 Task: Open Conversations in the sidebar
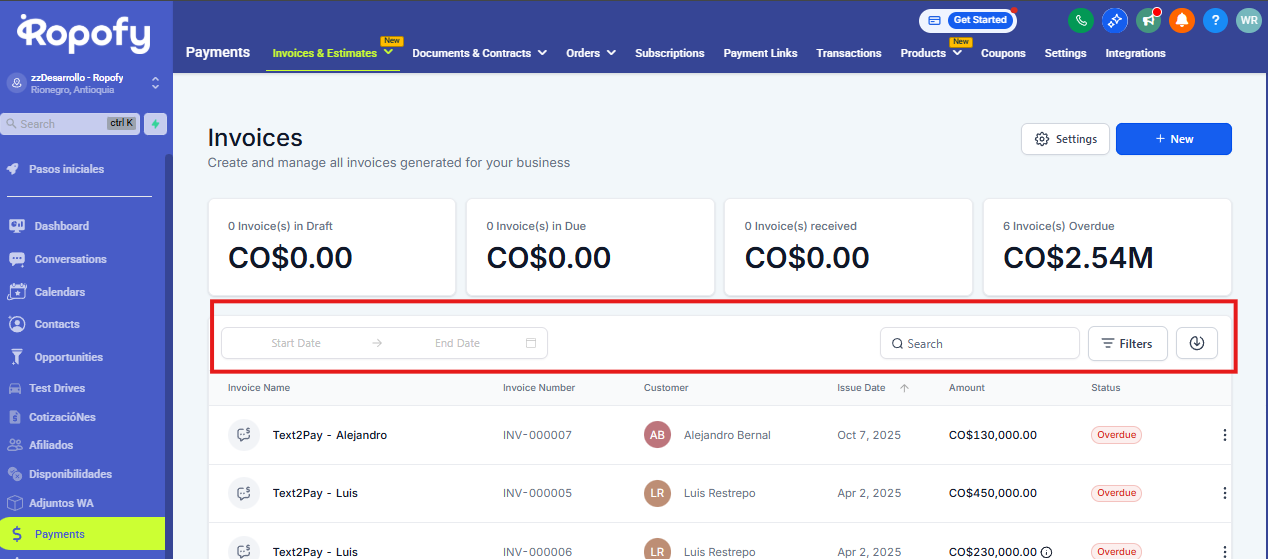click(70, 259)
